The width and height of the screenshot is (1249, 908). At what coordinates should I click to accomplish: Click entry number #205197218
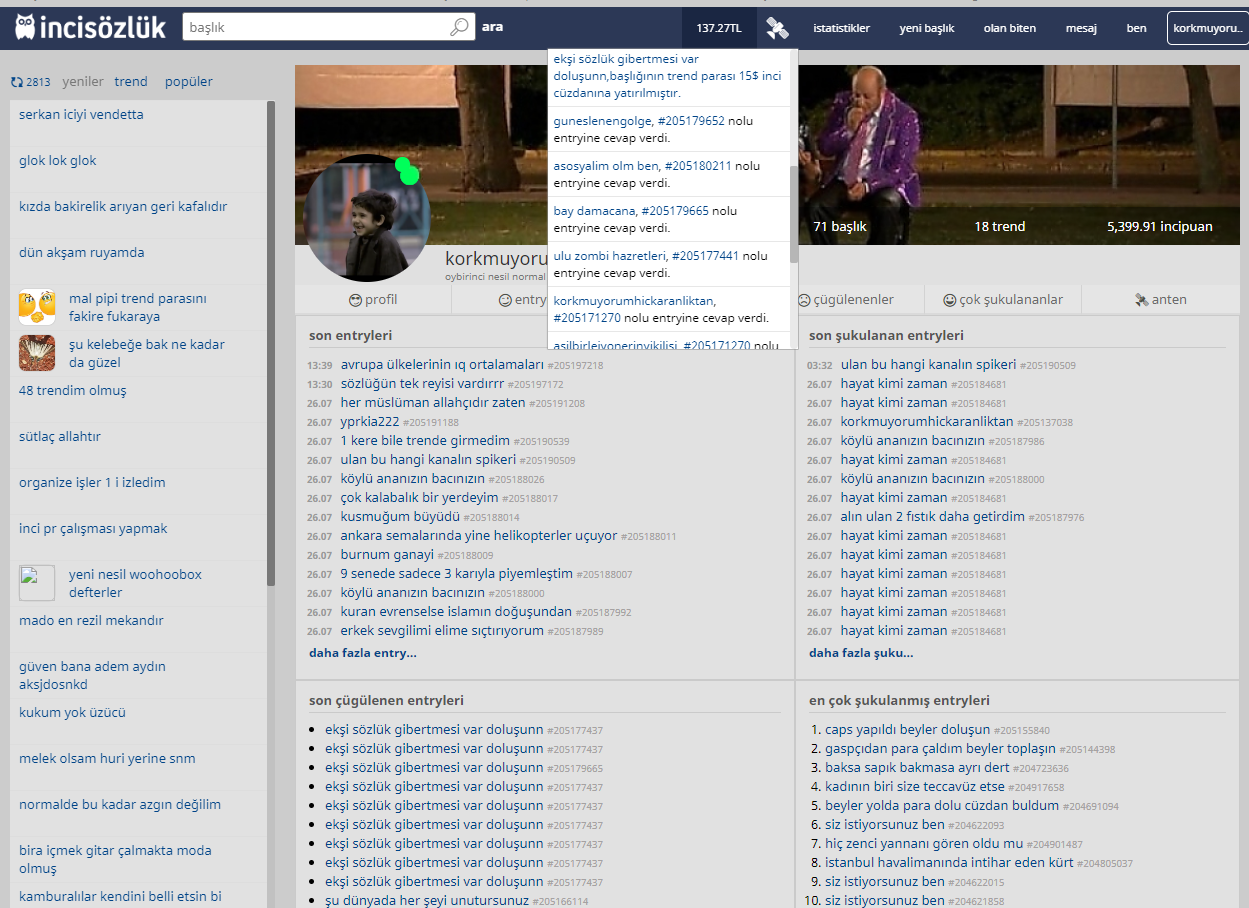(575, 366)
